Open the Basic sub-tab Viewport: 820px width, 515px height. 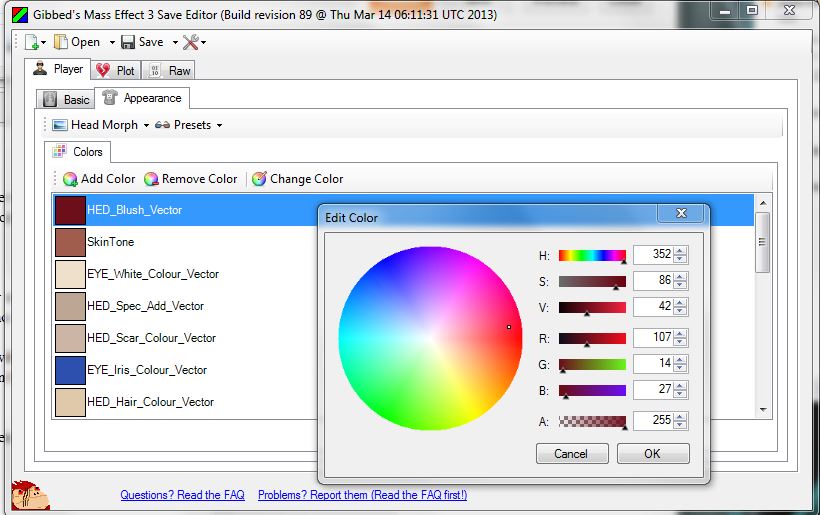click(x=66, y=99)
